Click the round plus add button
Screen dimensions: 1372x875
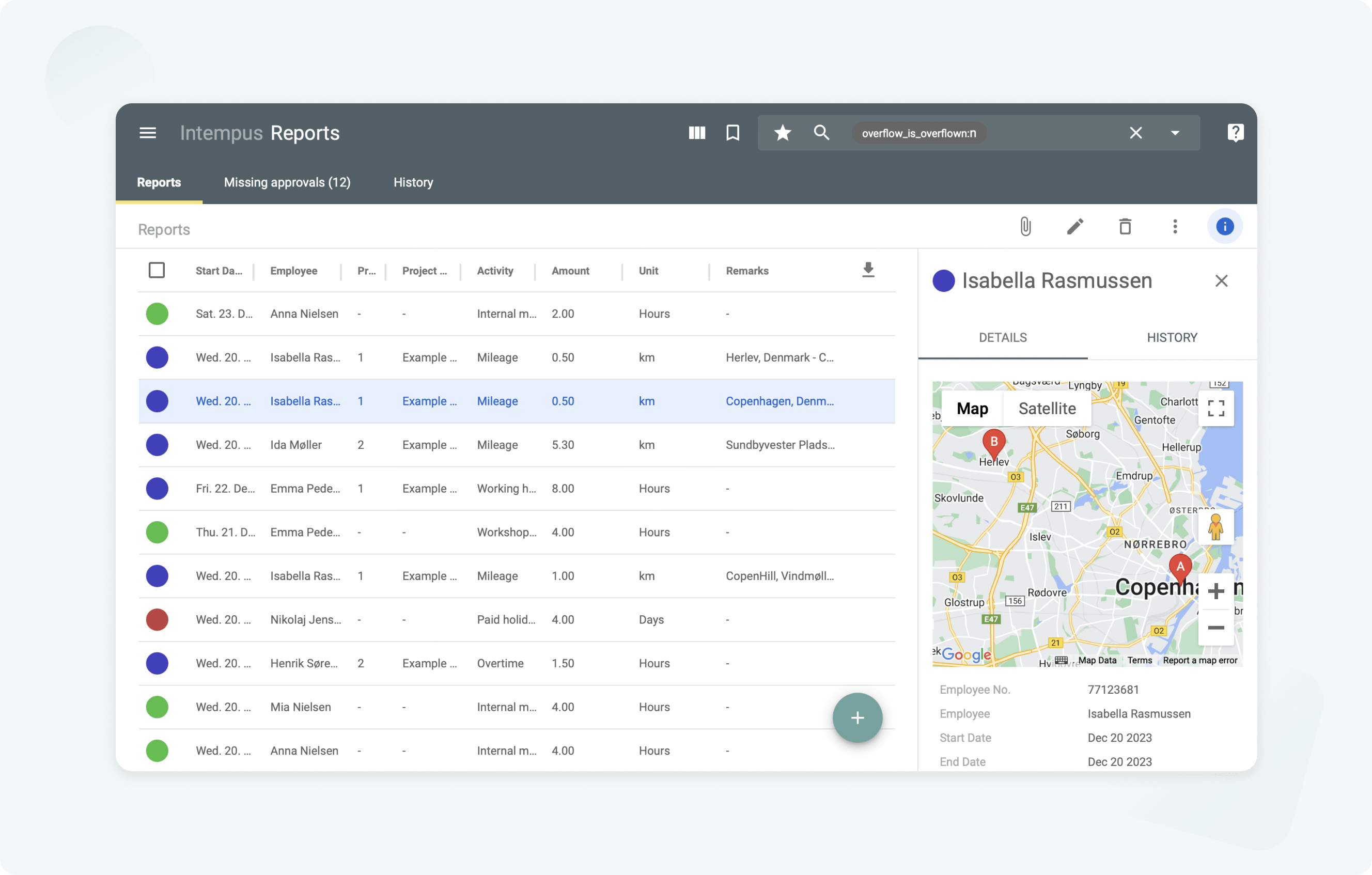coord(857,717)
